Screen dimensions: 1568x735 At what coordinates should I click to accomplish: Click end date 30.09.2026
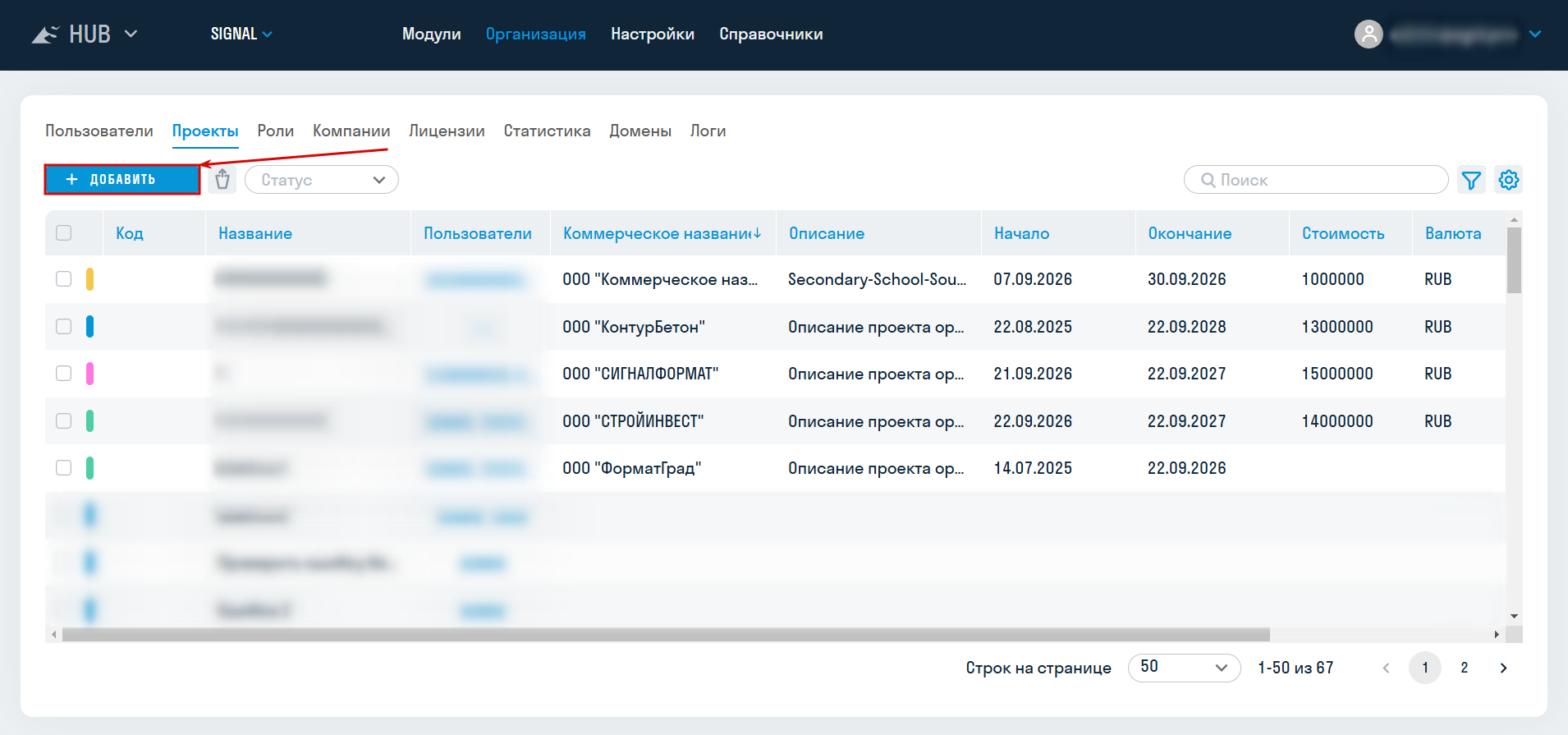(1187, 279)
